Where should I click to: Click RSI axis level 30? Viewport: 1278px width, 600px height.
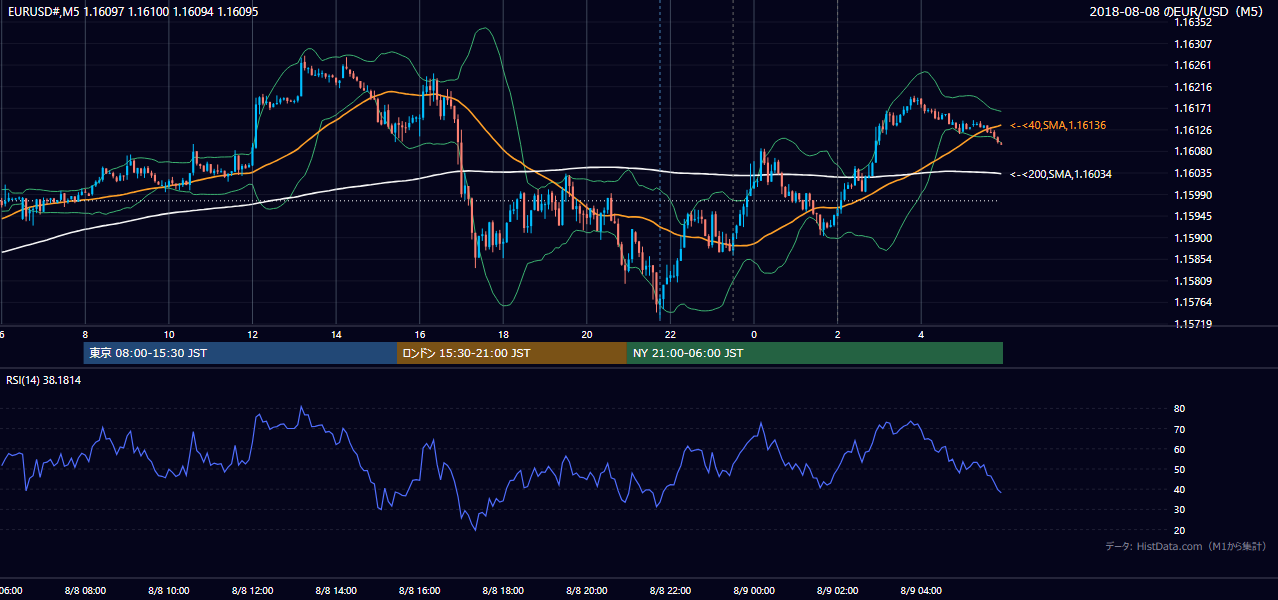click(x=1180, y=510)
